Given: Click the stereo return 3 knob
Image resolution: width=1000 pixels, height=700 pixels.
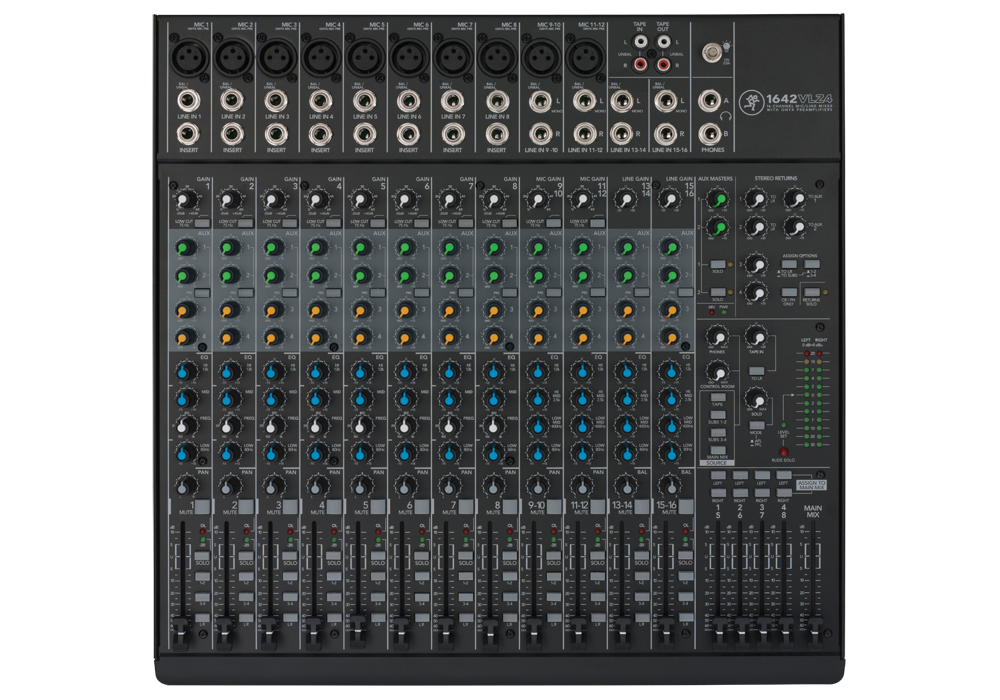Looking at the screenshot, I should 756,264.
